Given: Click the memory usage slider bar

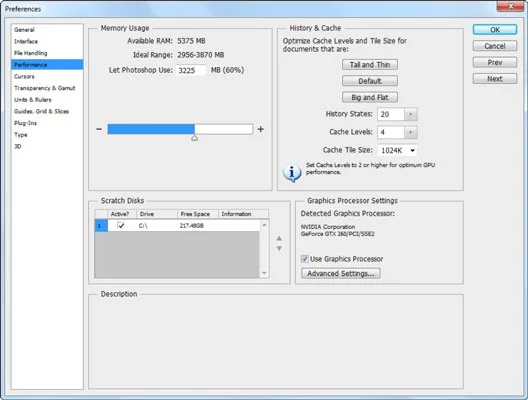Looking at the screenshot, I should [180, 129].
